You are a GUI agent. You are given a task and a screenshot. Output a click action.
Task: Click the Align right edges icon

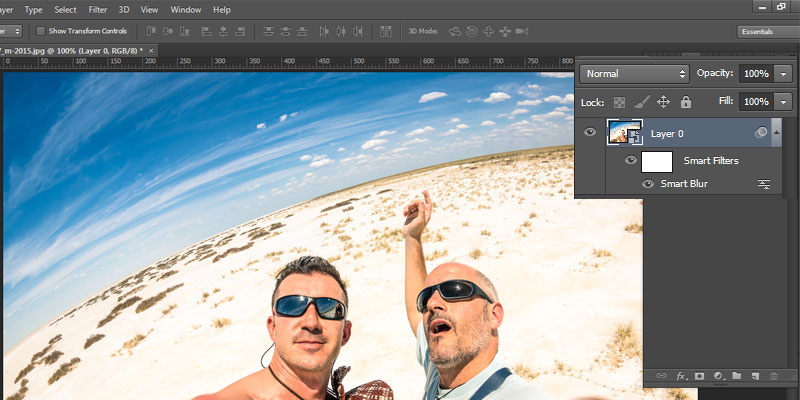pos(239,31)
